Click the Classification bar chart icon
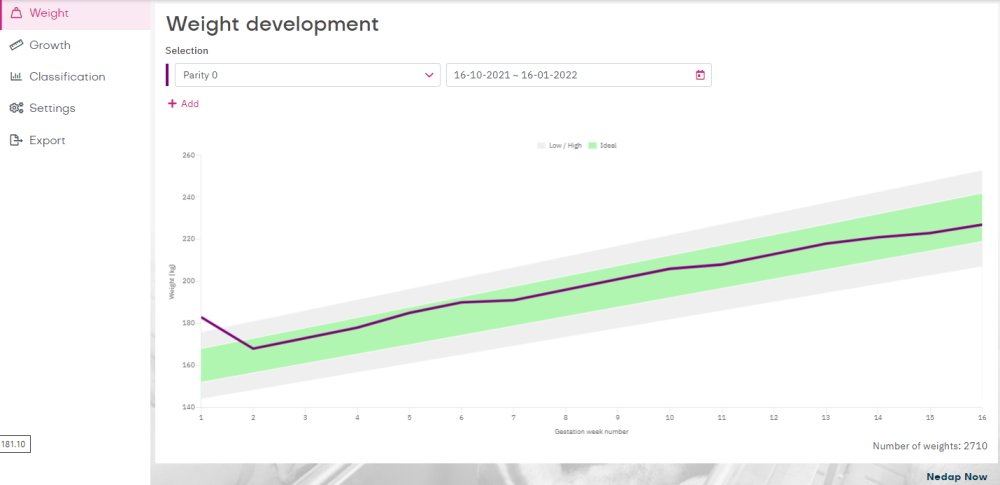 [16, 77]
